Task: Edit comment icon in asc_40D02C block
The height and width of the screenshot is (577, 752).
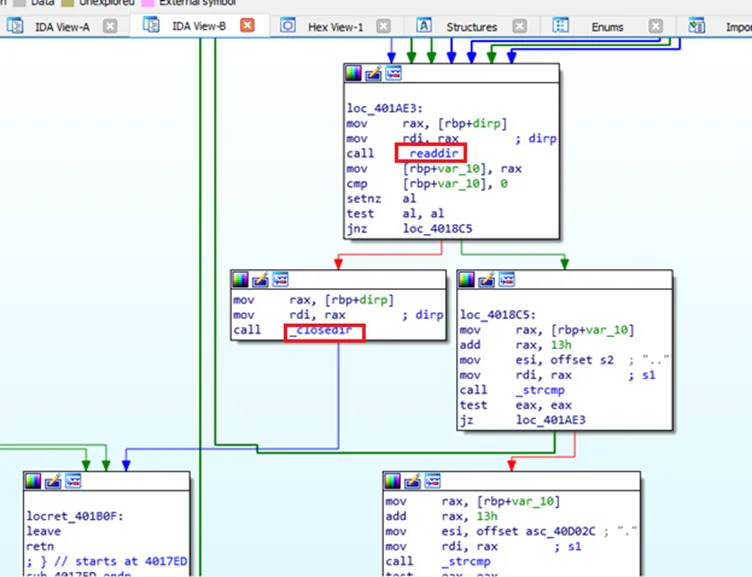Action: [x=412, y=481]
